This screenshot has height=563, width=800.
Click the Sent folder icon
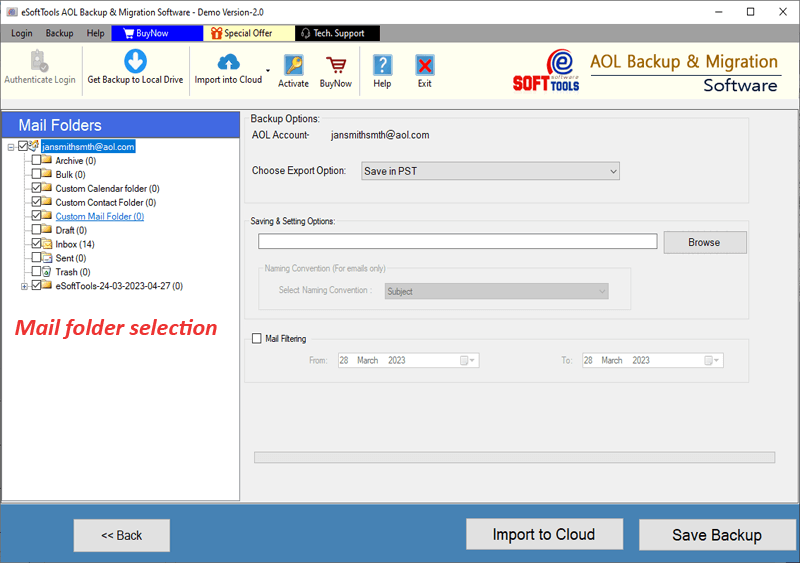(x=47, y=257)
